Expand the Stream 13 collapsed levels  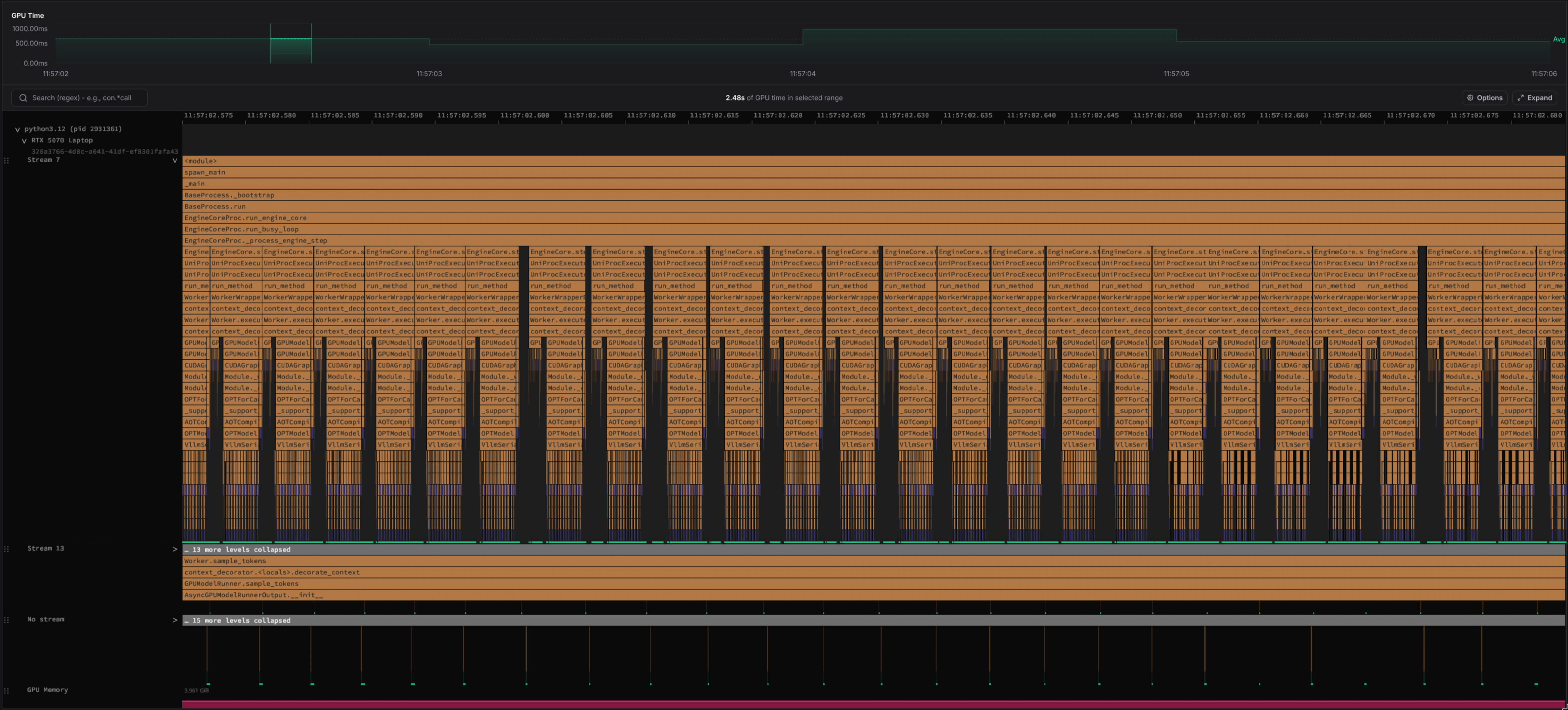pos(175,549)
